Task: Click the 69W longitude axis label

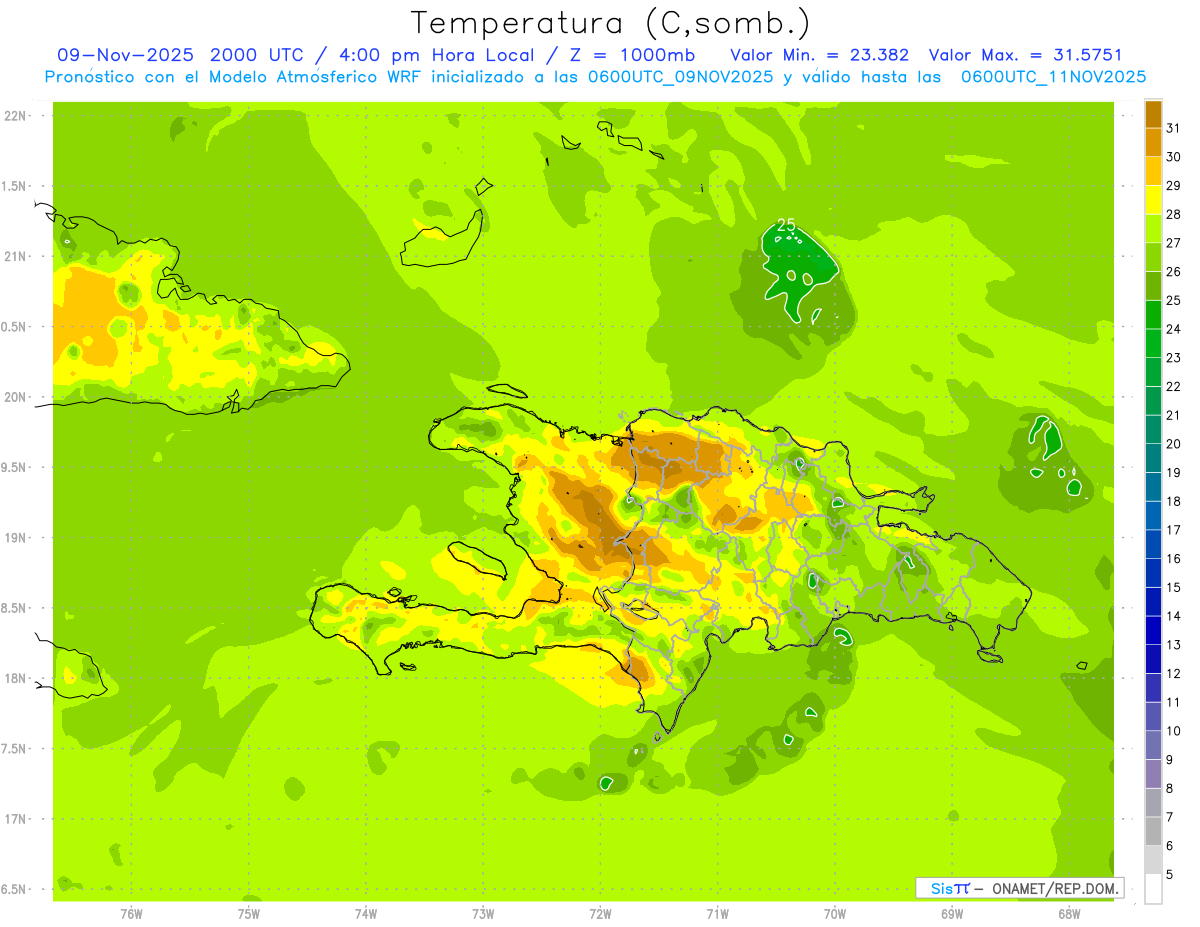Action: [952, 914]
